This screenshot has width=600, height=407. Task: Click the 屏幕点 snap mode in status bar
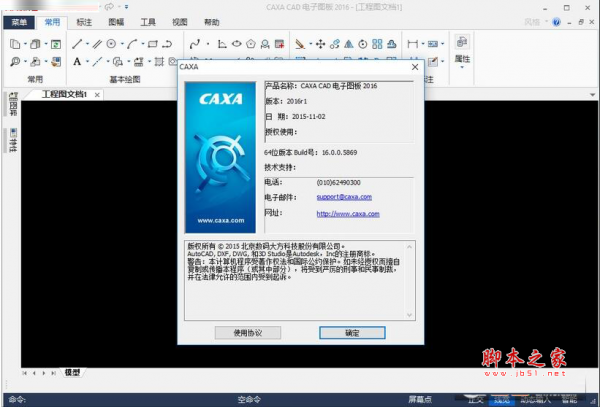pos(420,400)
